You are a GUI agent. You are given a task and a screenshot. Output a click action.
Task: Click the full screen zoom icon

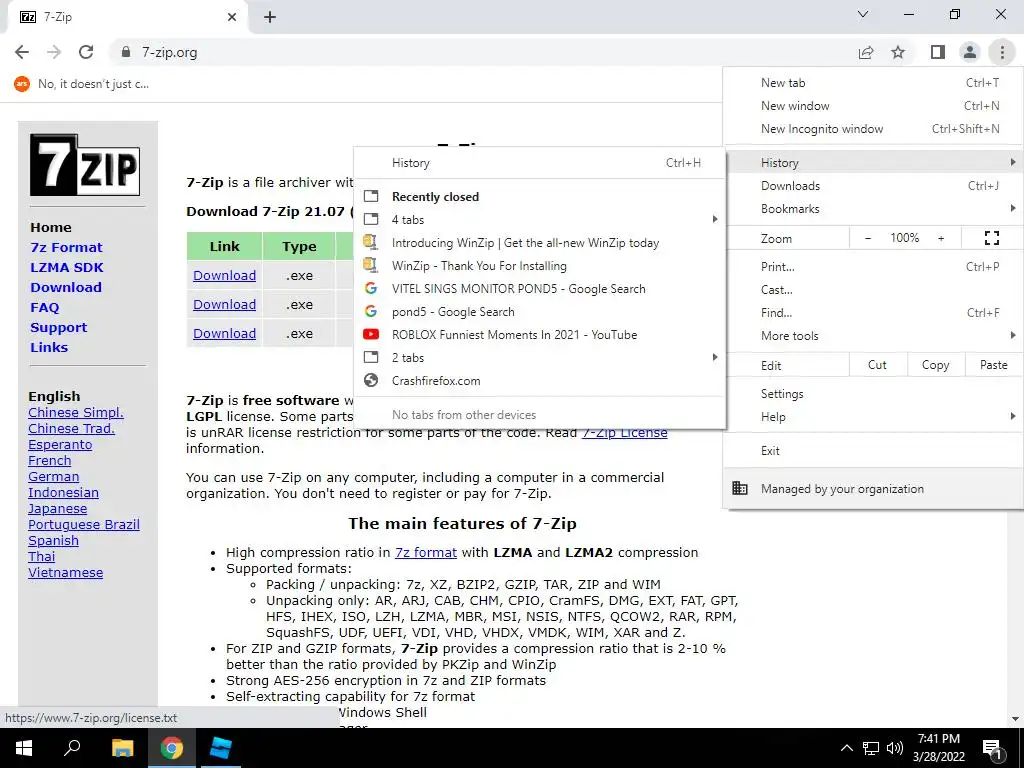point(991,238)
